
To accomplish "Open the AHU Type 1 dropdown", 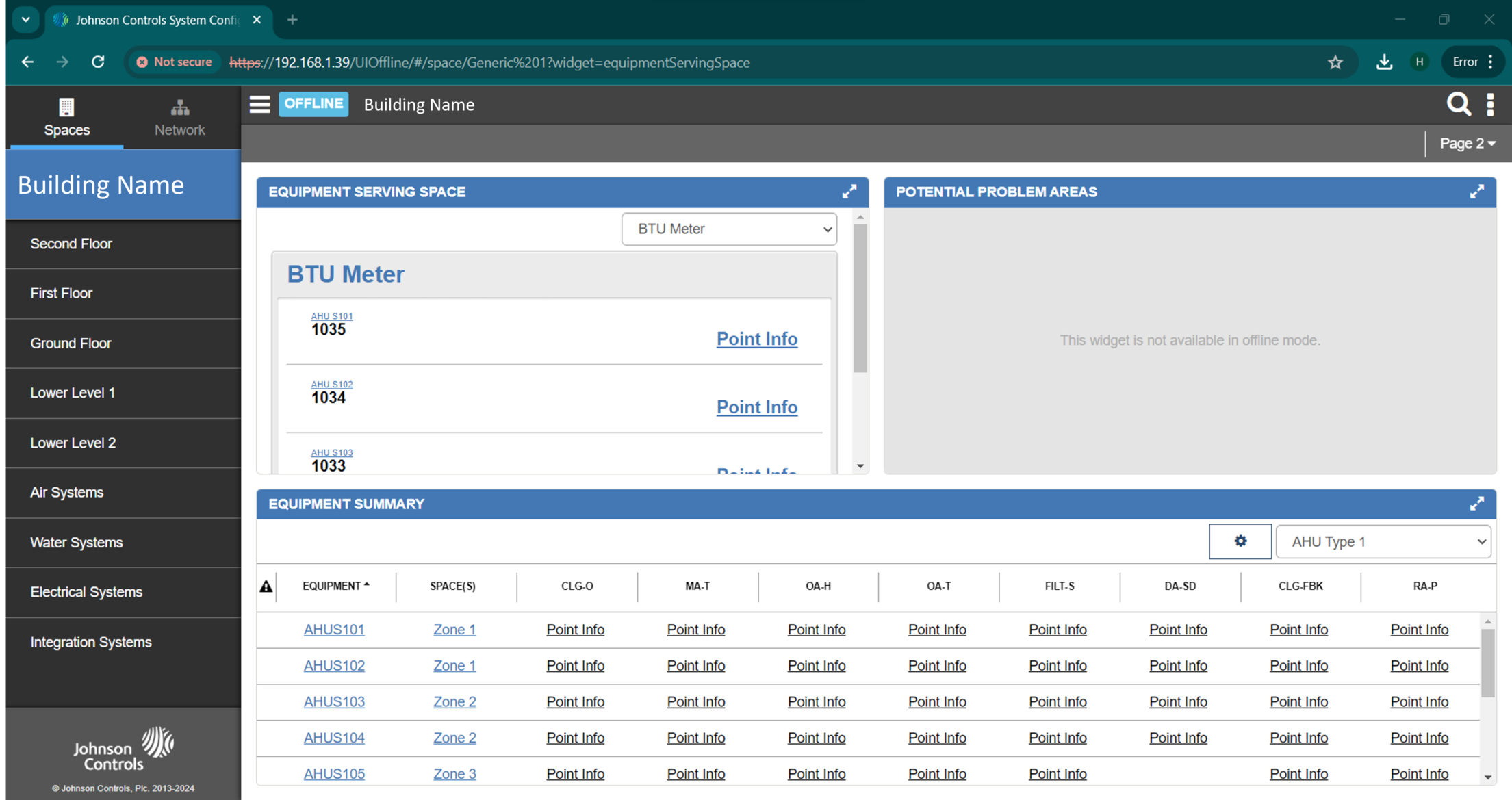I will point(1383,541).
